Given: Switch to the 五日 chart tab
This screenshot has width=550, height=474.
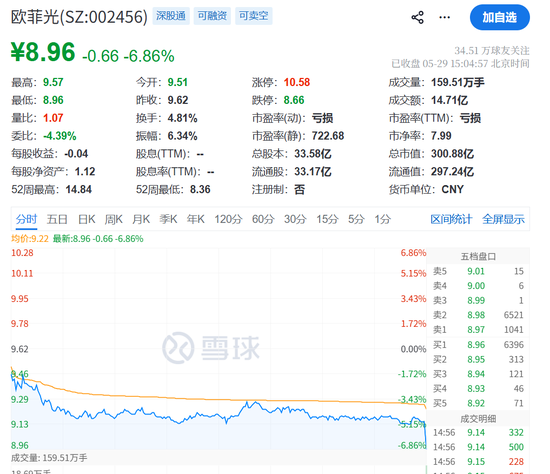Looking at the screenshot, I should point(57,220).
